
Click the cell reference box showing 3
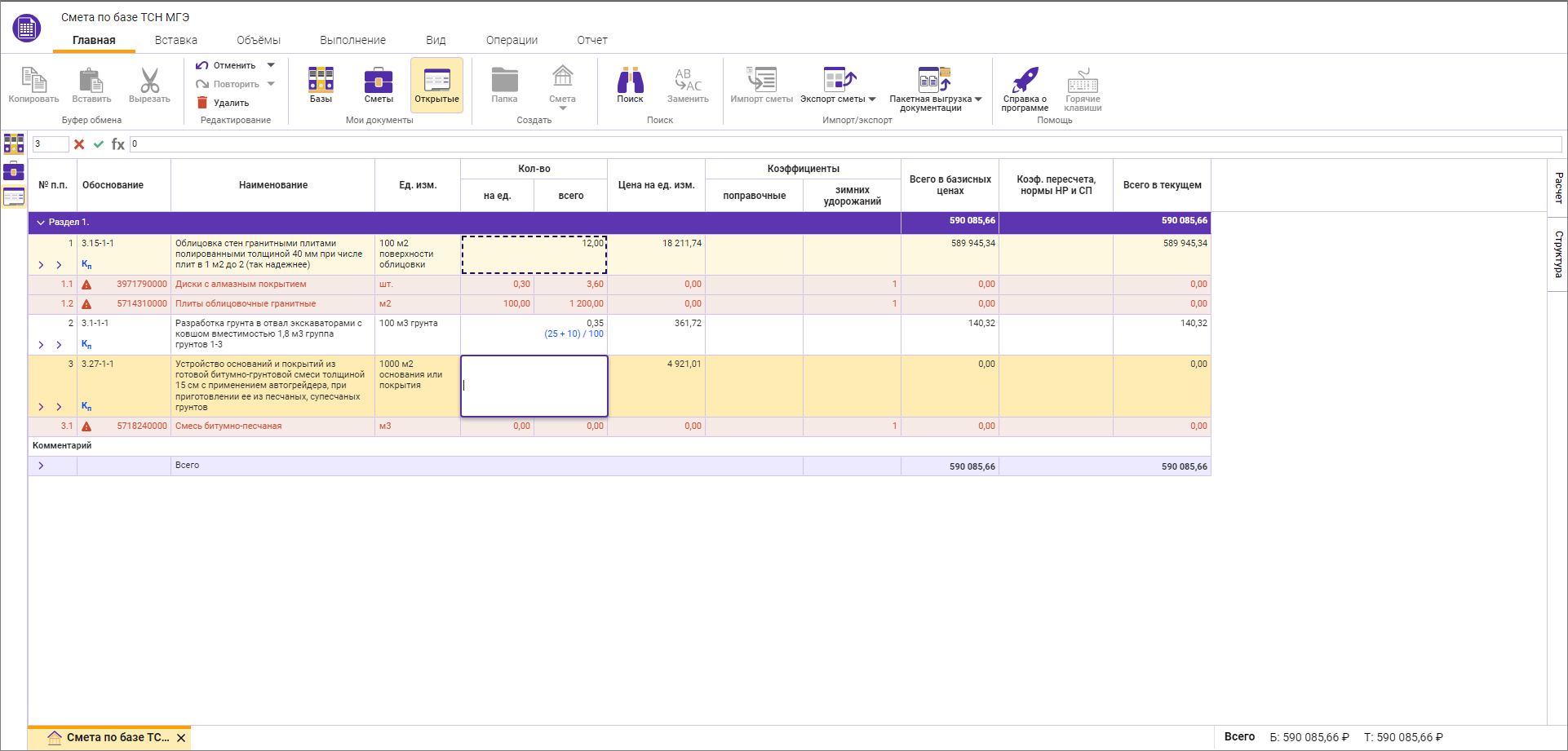tap(51, 144)
